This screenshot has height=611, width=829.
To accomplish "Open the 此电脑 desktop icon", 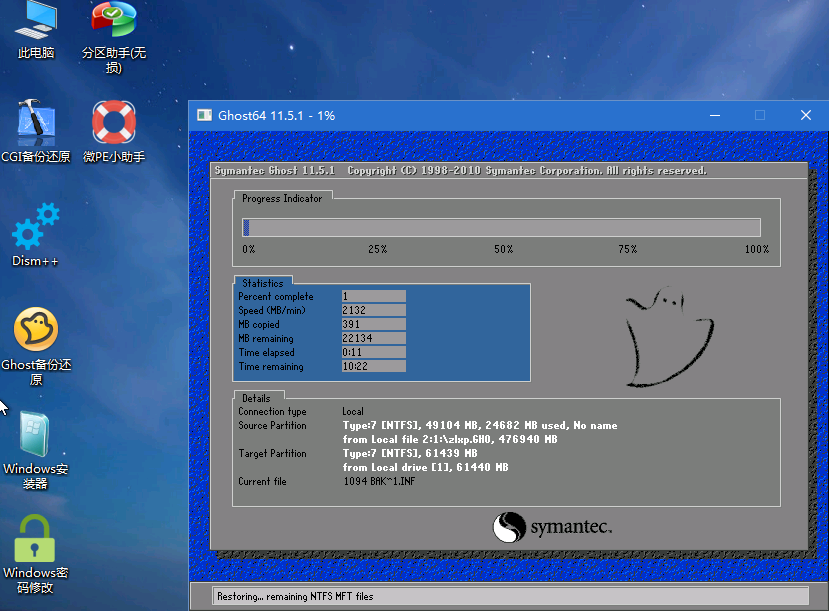I will (x=36, y=30).
